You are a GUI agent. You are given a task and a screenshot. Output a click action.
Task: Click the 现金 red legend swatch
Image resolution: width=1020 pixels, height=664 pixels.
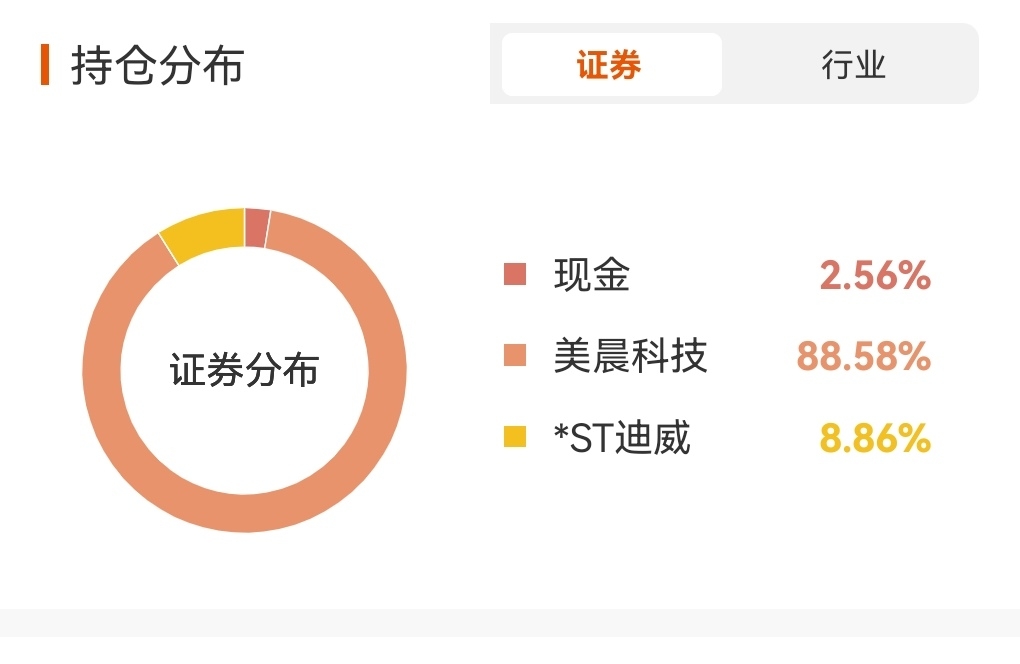tap(515, 274)
